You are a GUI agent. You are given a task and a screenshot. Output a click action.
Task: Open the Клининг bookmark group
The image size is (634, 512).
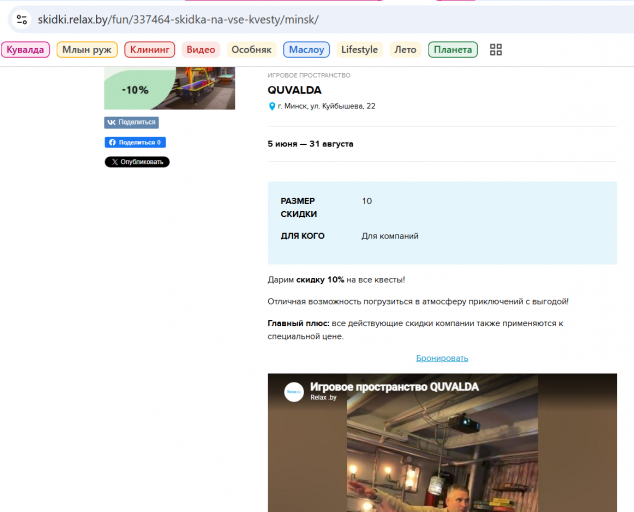click(150, 50)
